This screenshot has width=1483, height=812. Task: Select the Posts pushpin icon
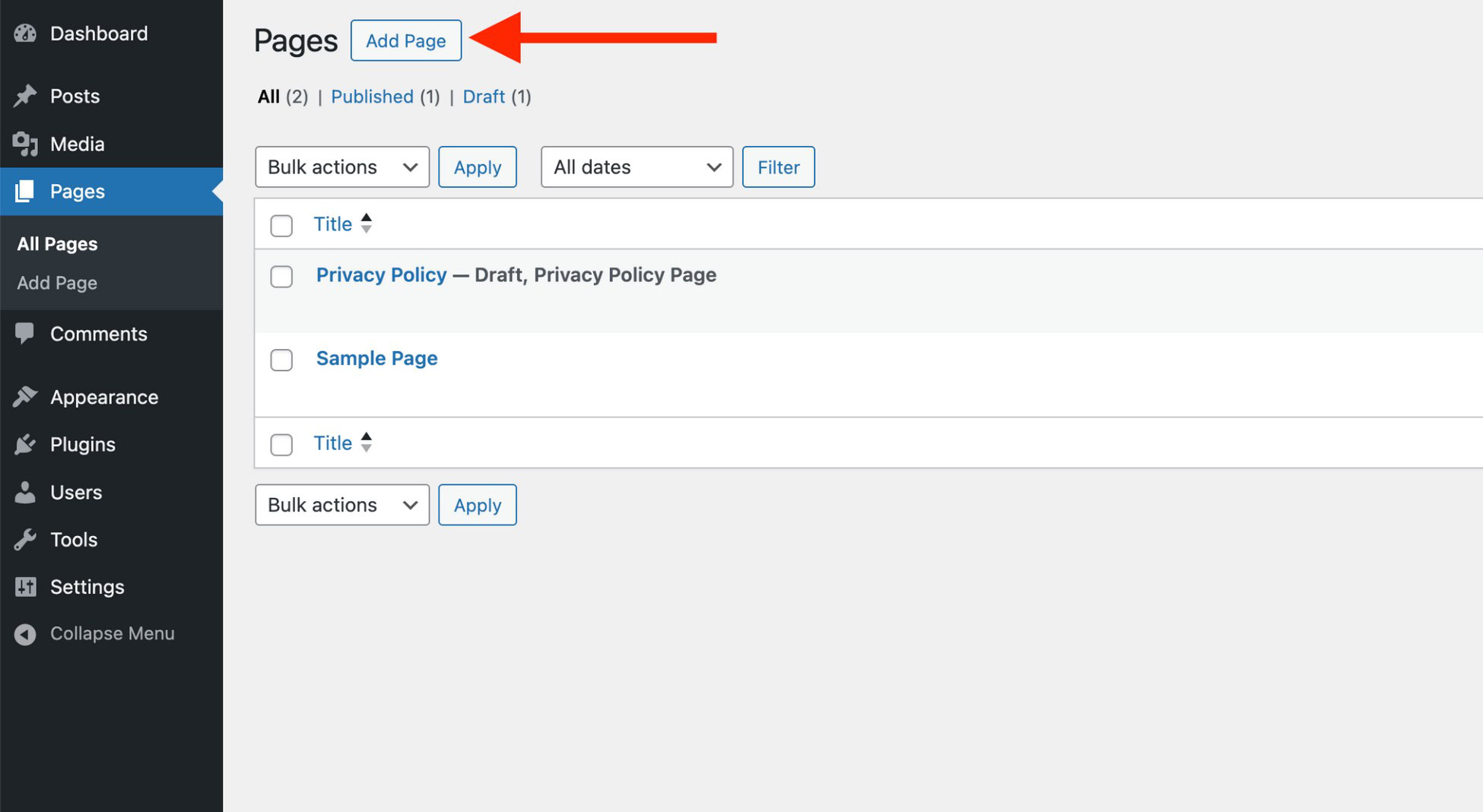(x=25, y=96)
